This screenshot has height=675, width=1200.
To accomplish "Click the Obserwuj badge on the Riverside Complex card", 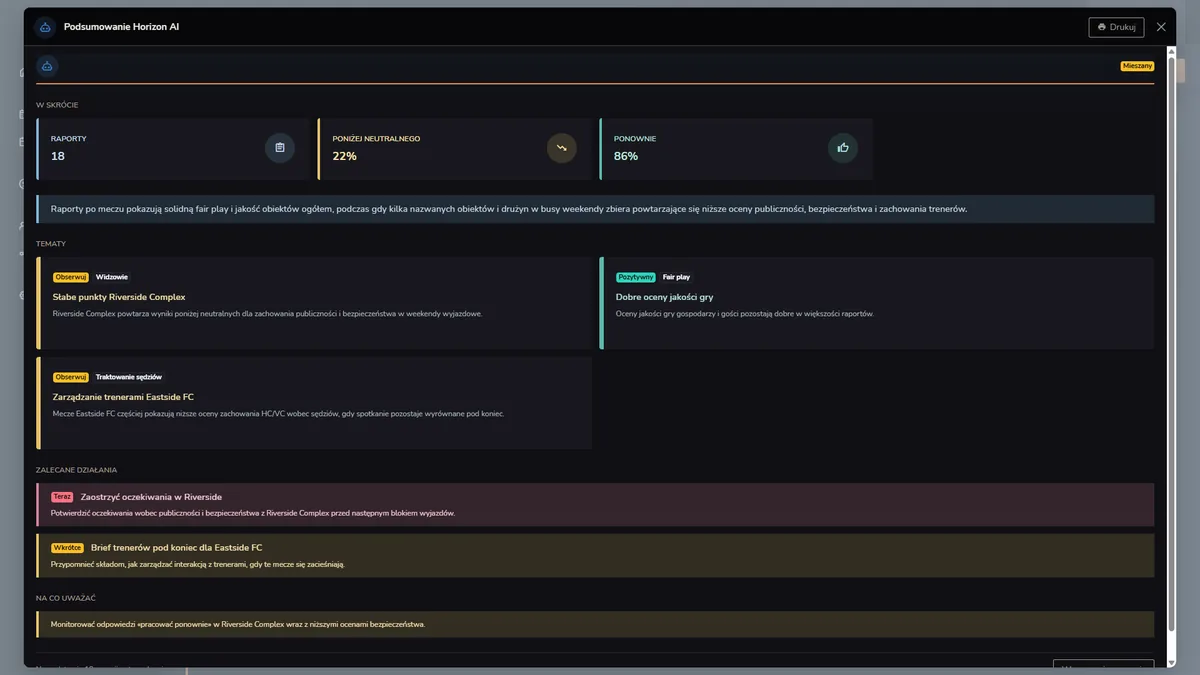I will 71,277.
